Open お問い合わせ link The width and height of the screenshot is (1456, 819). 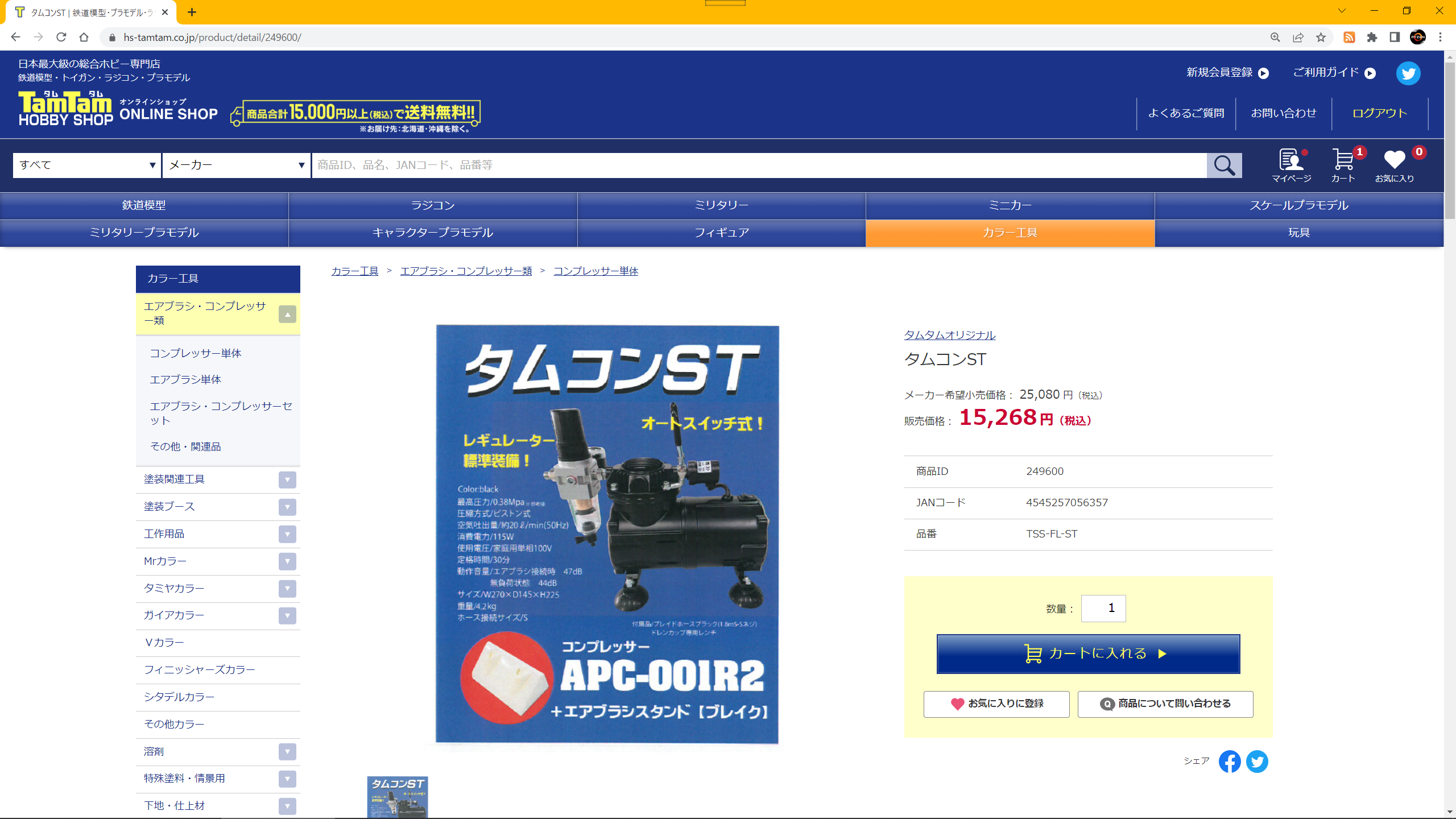point(1284,113)
